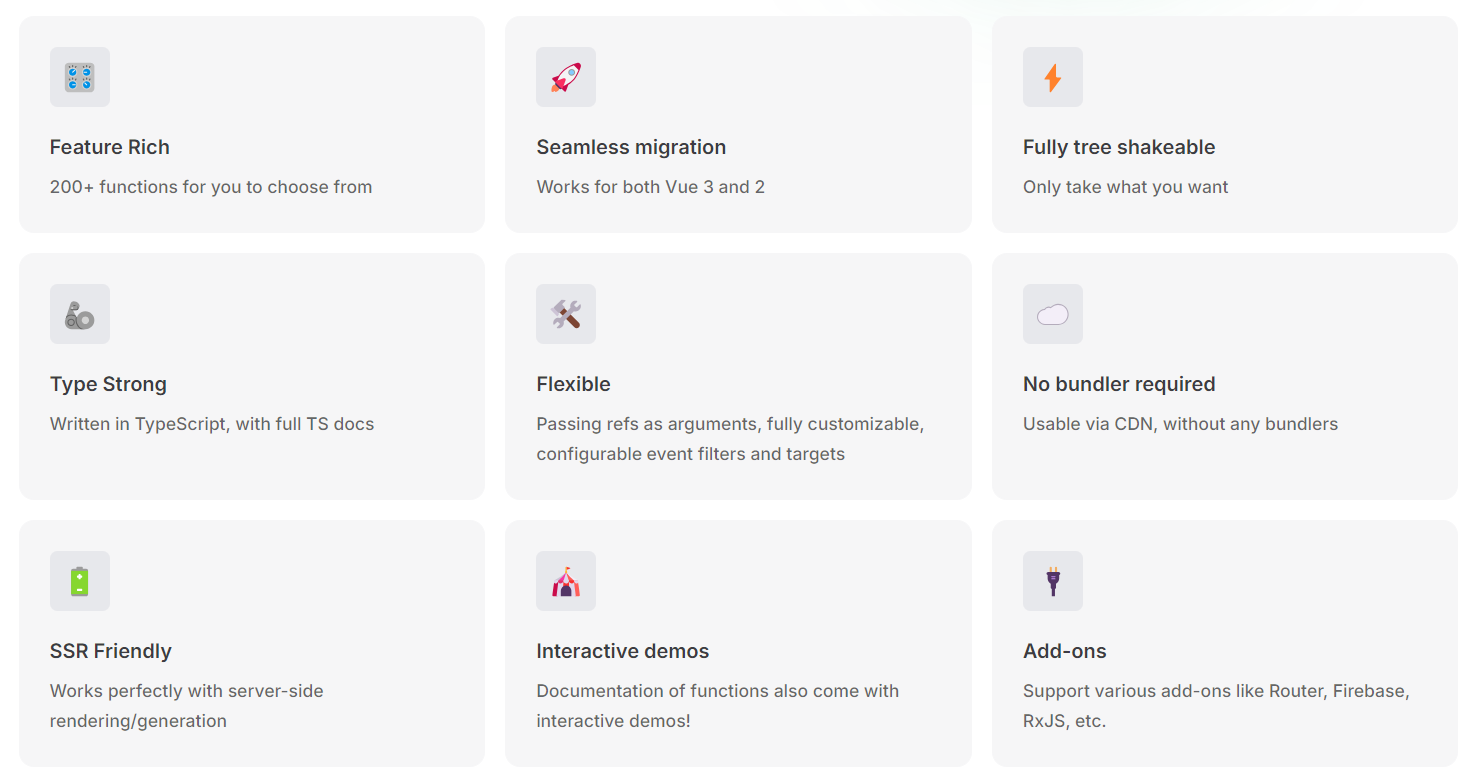Select the Feature Rich heading
The height and width of the screenshot is (784, 1474).
(110, 147)
